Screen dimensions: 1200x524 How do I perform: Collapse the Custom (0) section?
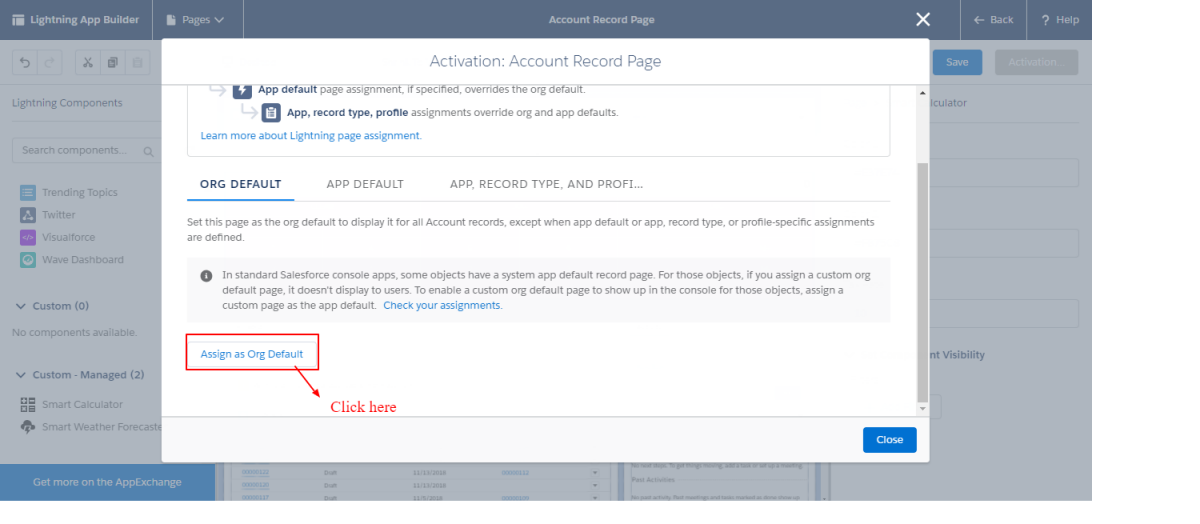53,306
